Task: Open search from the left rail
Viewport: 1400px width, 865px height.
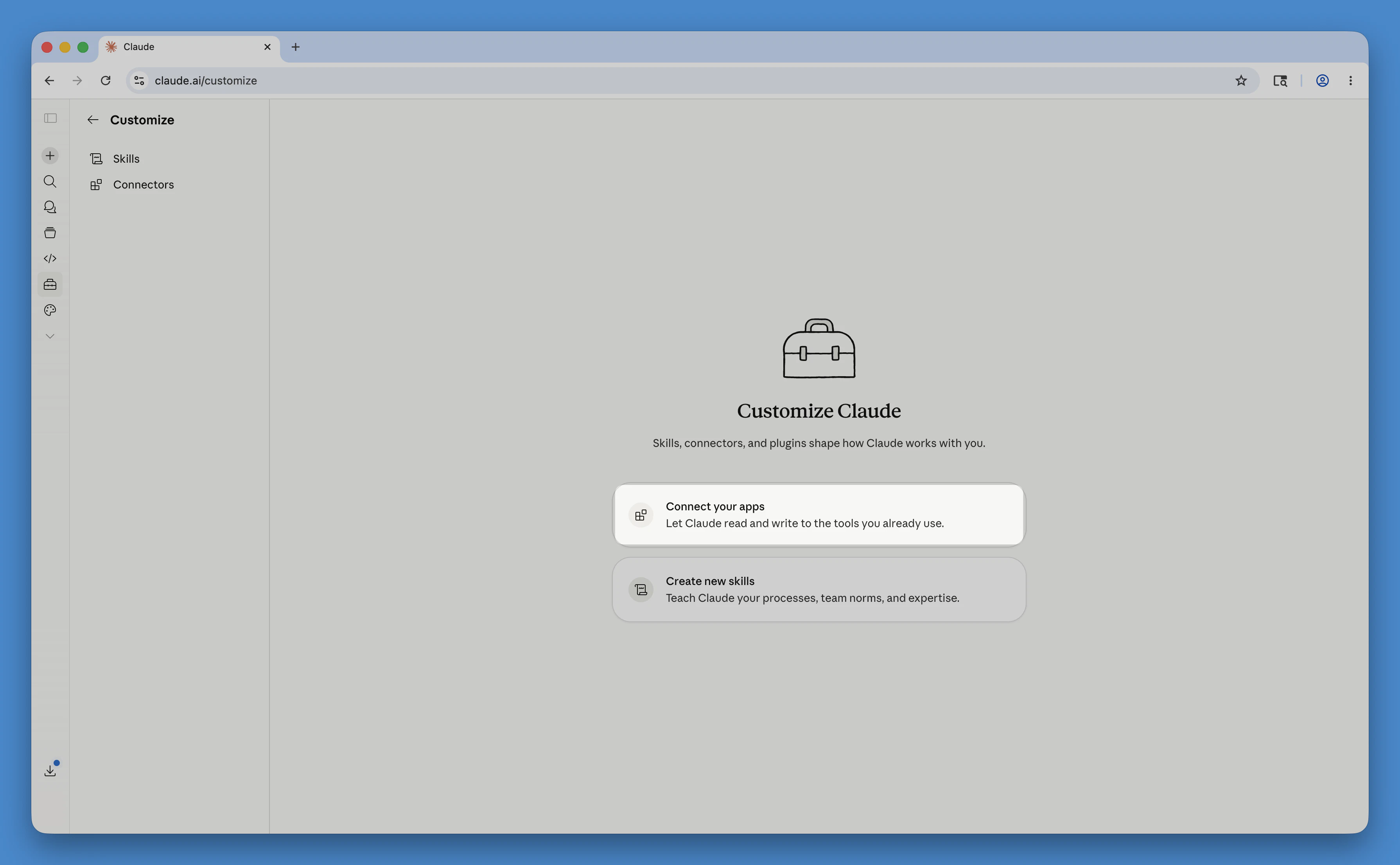Action: (50, 181)
